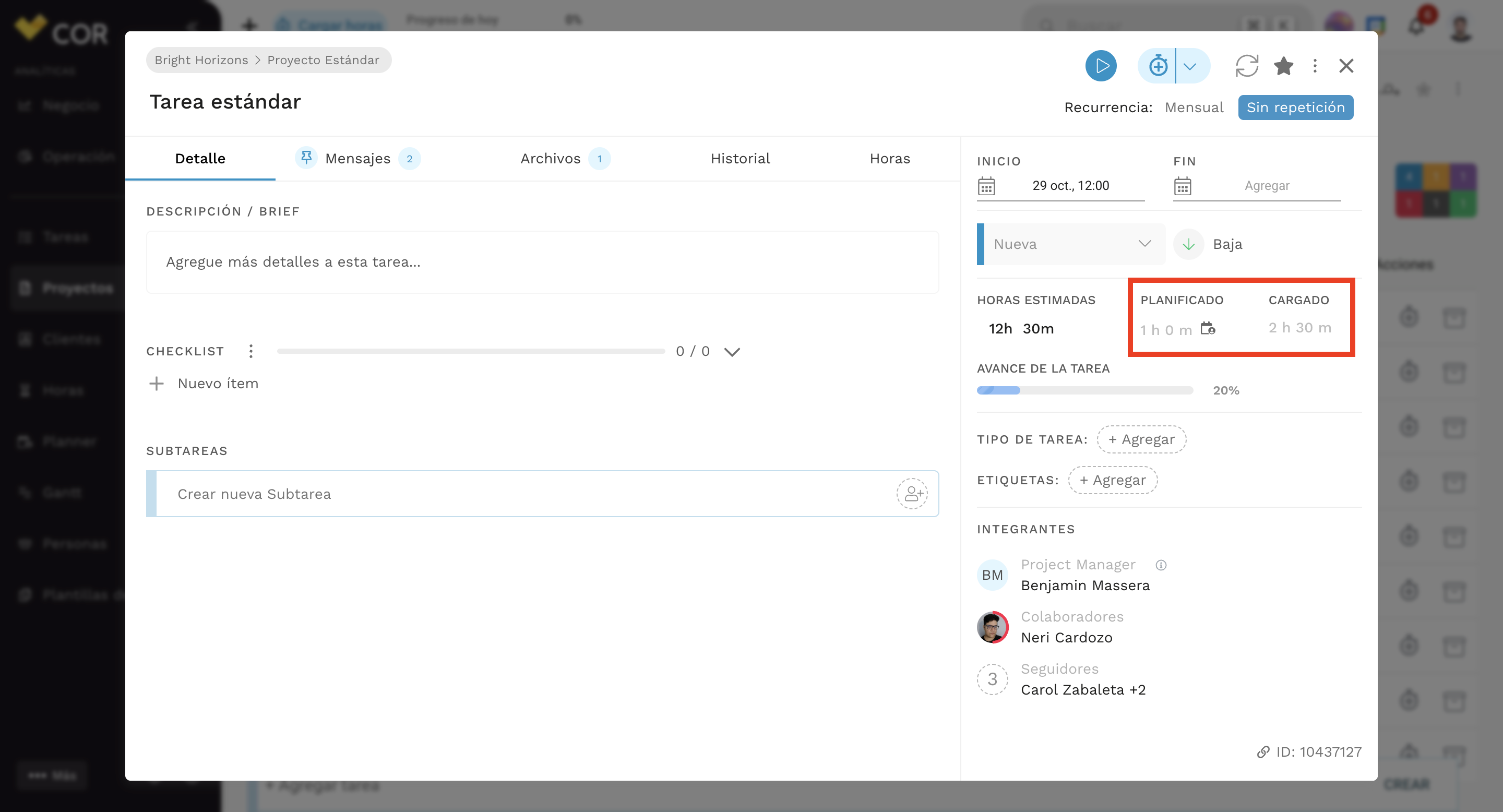Screen dimensions: 1503x812
Task: Mark task as favorite with star
Action: tap(1283, 66)
